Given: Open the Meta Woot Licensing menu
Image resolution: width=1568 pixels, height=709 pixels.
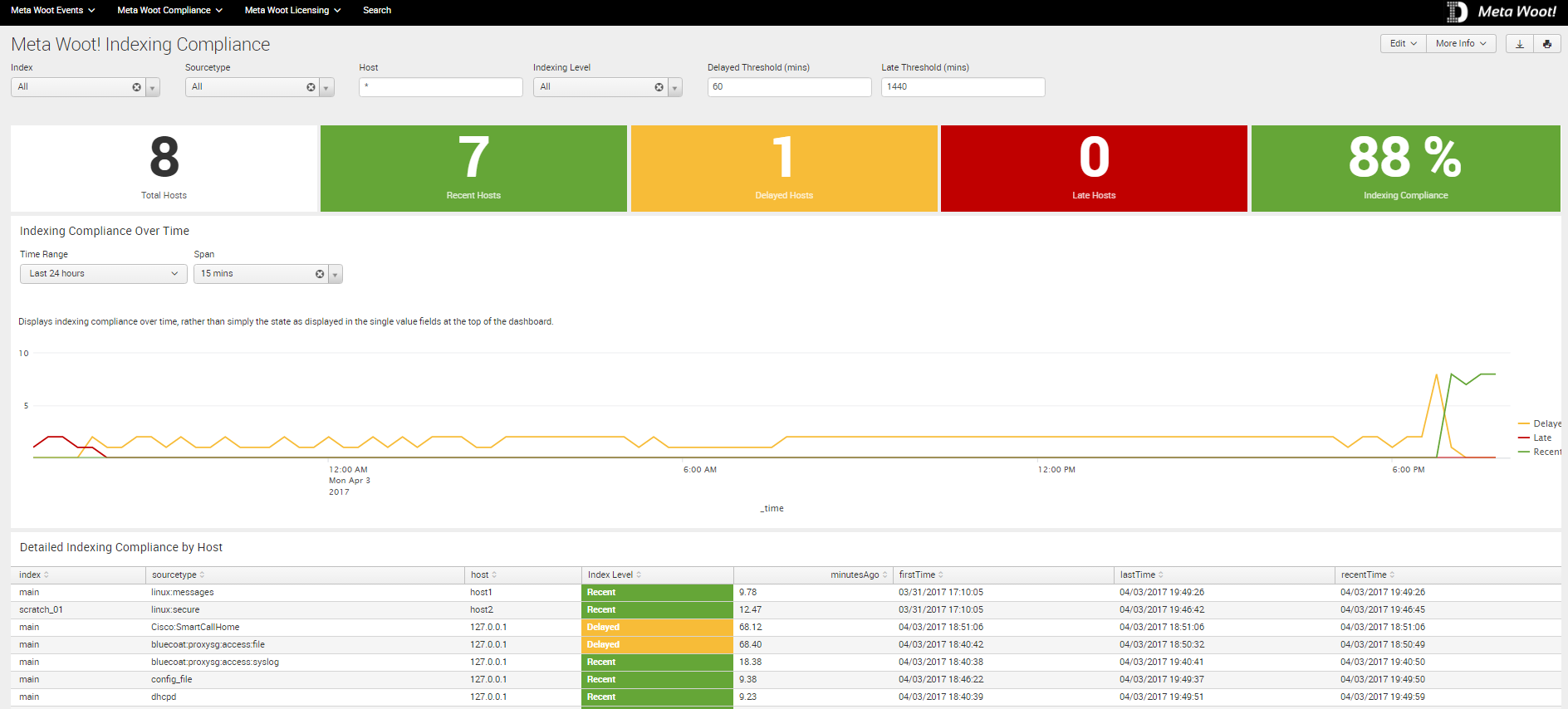Looking at the screenshot, I should (292, 11).
